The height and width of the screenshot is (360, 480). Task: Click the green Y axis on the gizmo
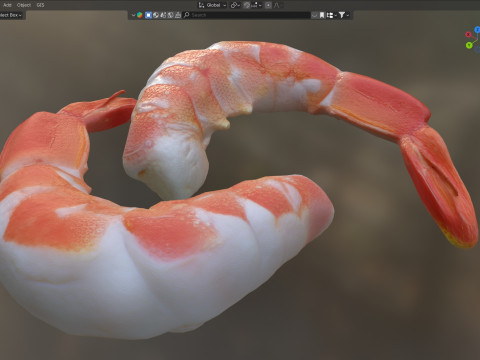coord(469,45)
